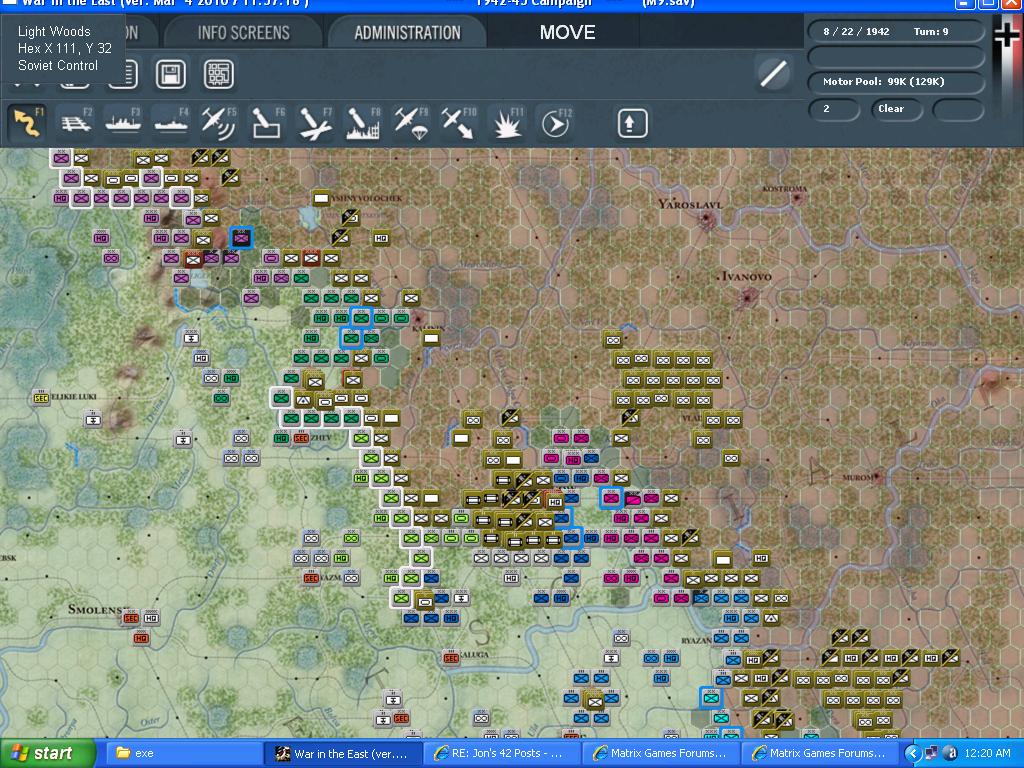Click the Ivanovo city label
This screenshot has width=1024, height=768.
[x=746, y=276]
